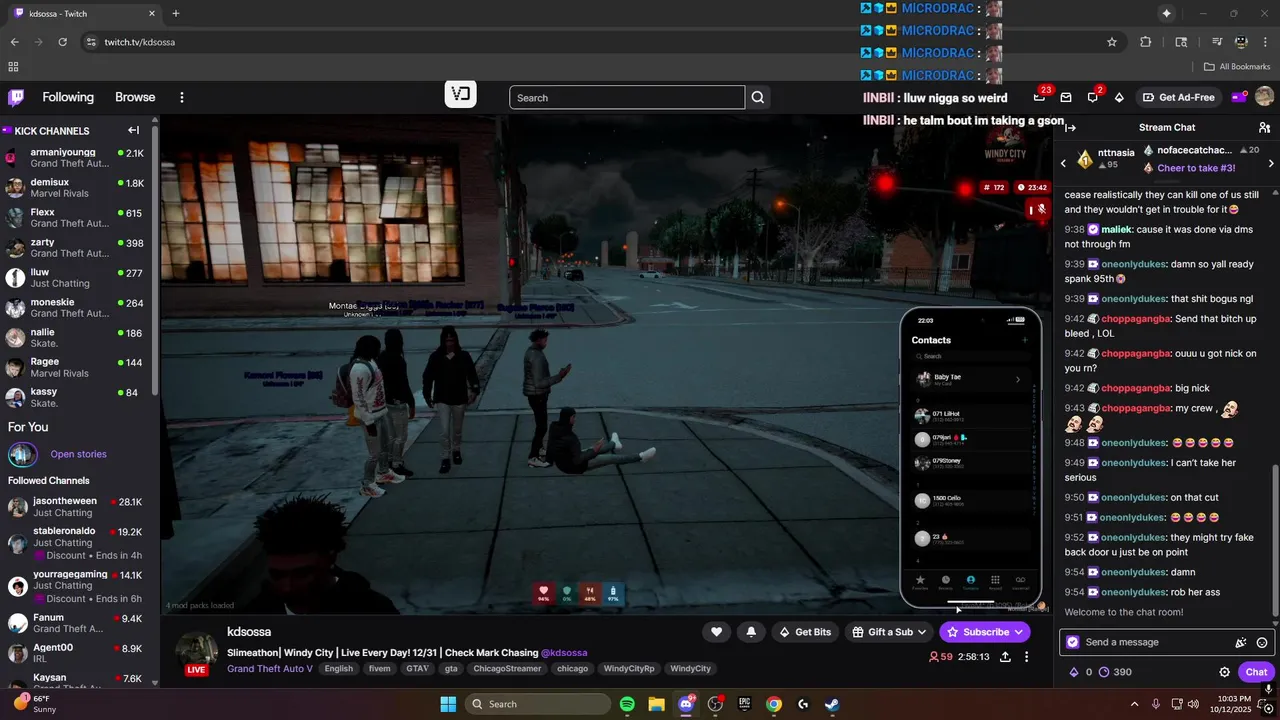Image resolution: width=1280 pixels, height=720 pixels.
Task: Select the ChicagoStreamer stream tag
Action: 507,668
